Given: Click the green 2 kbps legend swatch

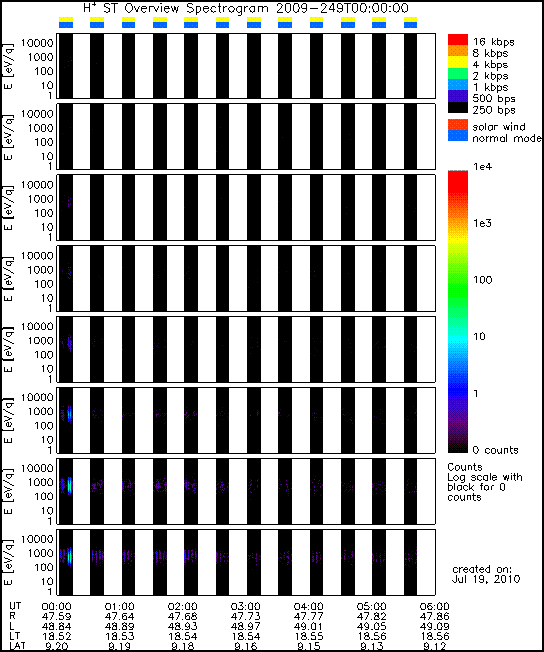Looking at the screenshot, I should point(457,74).
